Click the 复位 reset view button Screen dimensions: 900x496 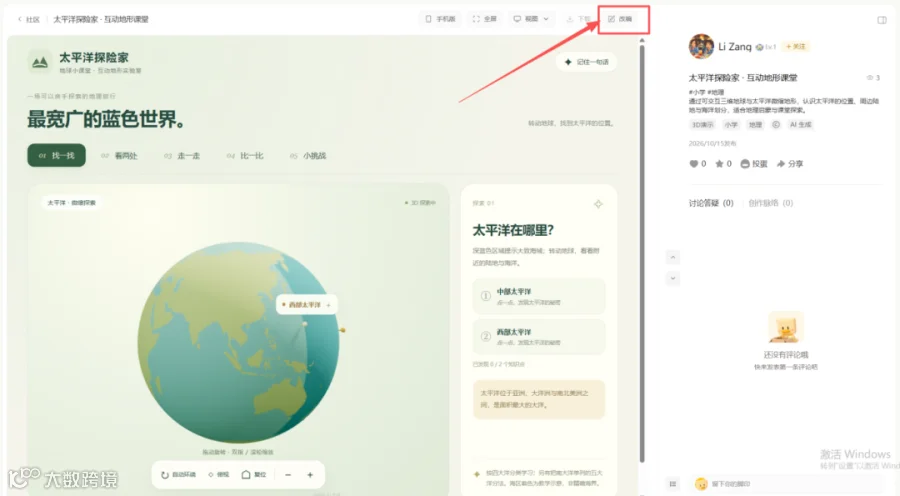pos(254,475)
